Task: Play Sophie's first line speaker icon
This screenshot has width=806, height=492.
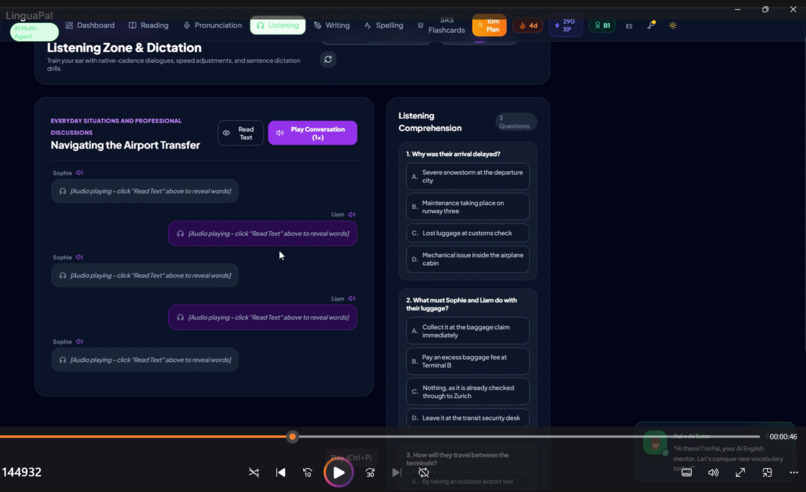Action: pos(80,173)
